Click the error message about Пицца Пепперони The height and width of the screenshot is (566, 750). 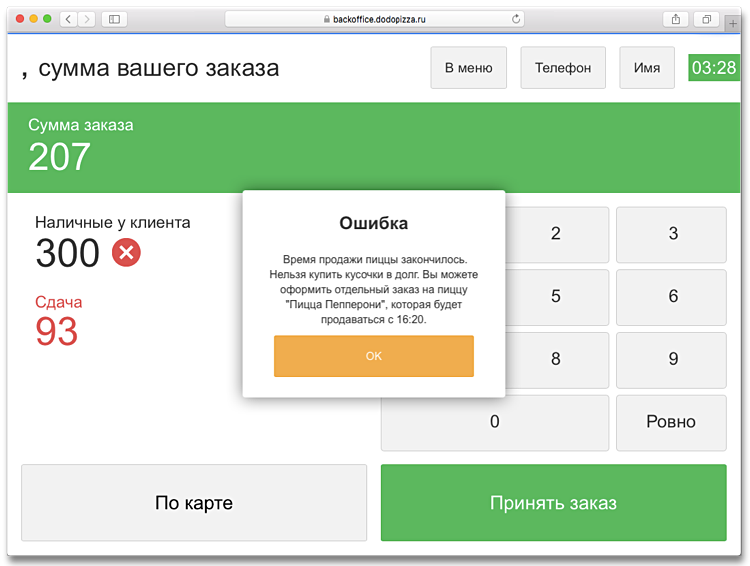point(374,289)
